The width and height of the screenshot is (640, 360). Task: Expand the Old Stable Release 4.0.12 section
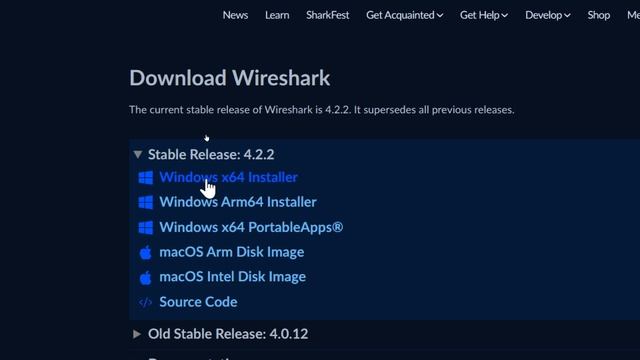click(x=137, y=334)
